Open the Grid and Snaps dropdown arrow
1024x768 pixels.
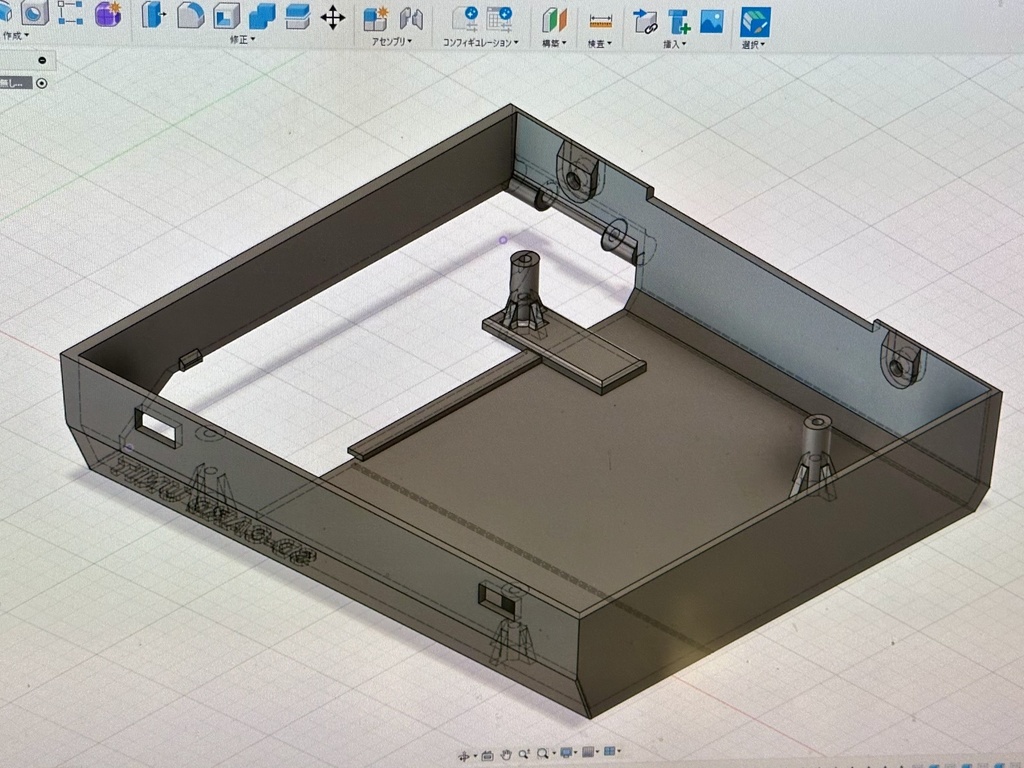(x=598, y=751)
